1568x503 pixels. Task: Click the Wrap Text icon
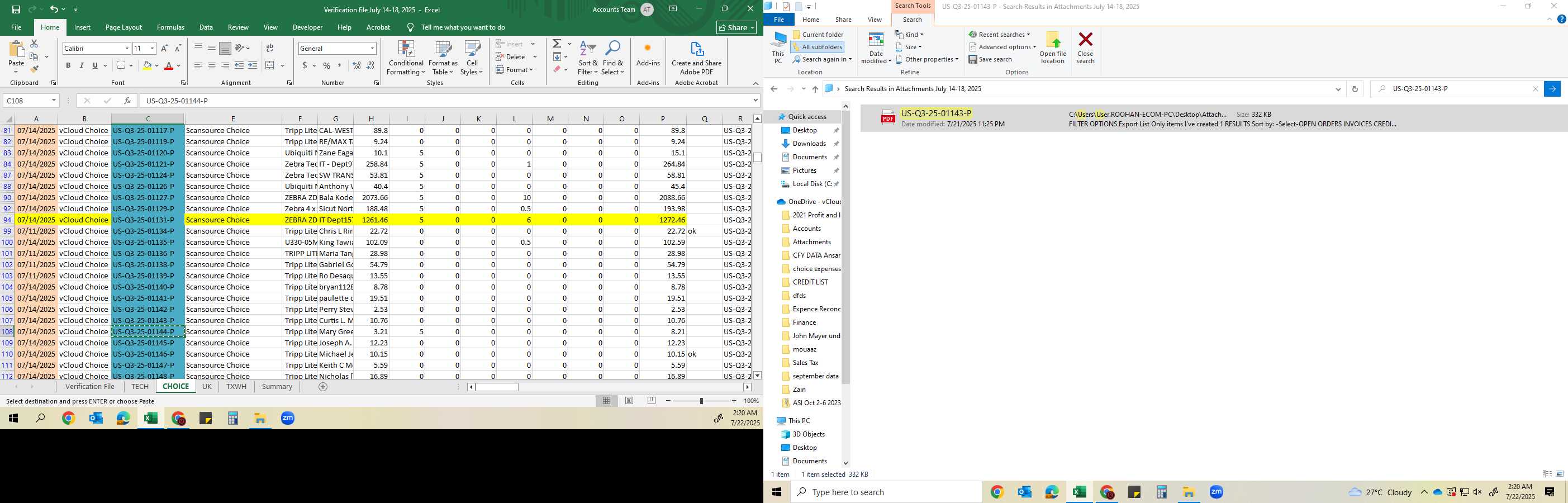pos(270,48)
